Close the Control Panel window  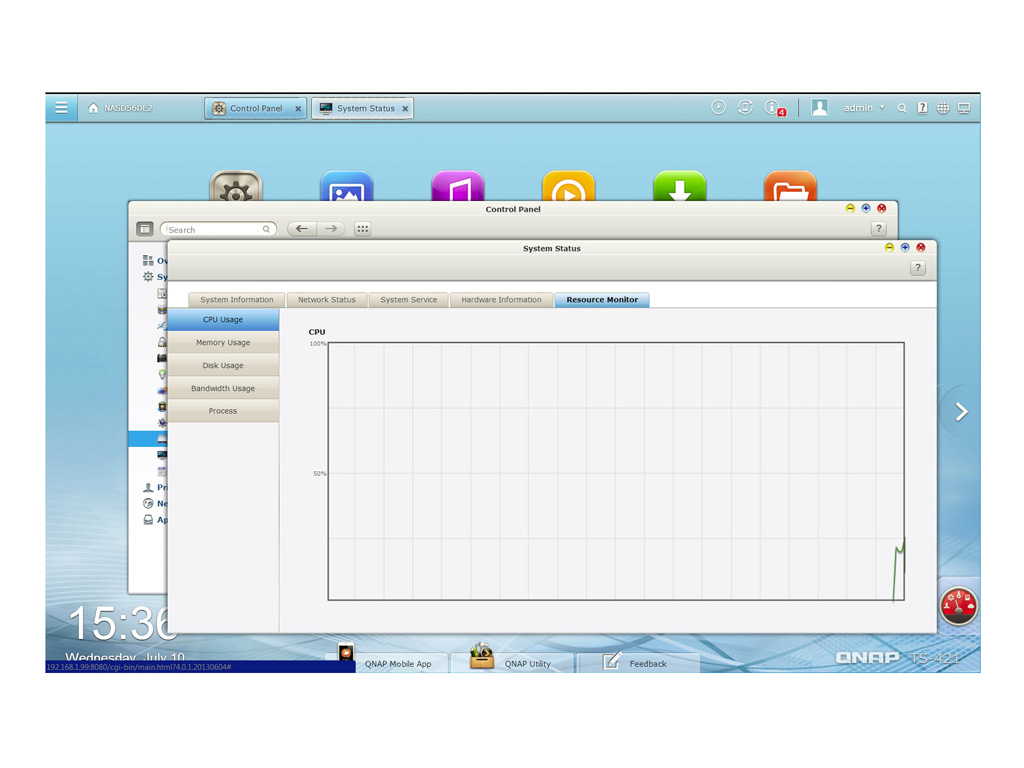(882, 208)
